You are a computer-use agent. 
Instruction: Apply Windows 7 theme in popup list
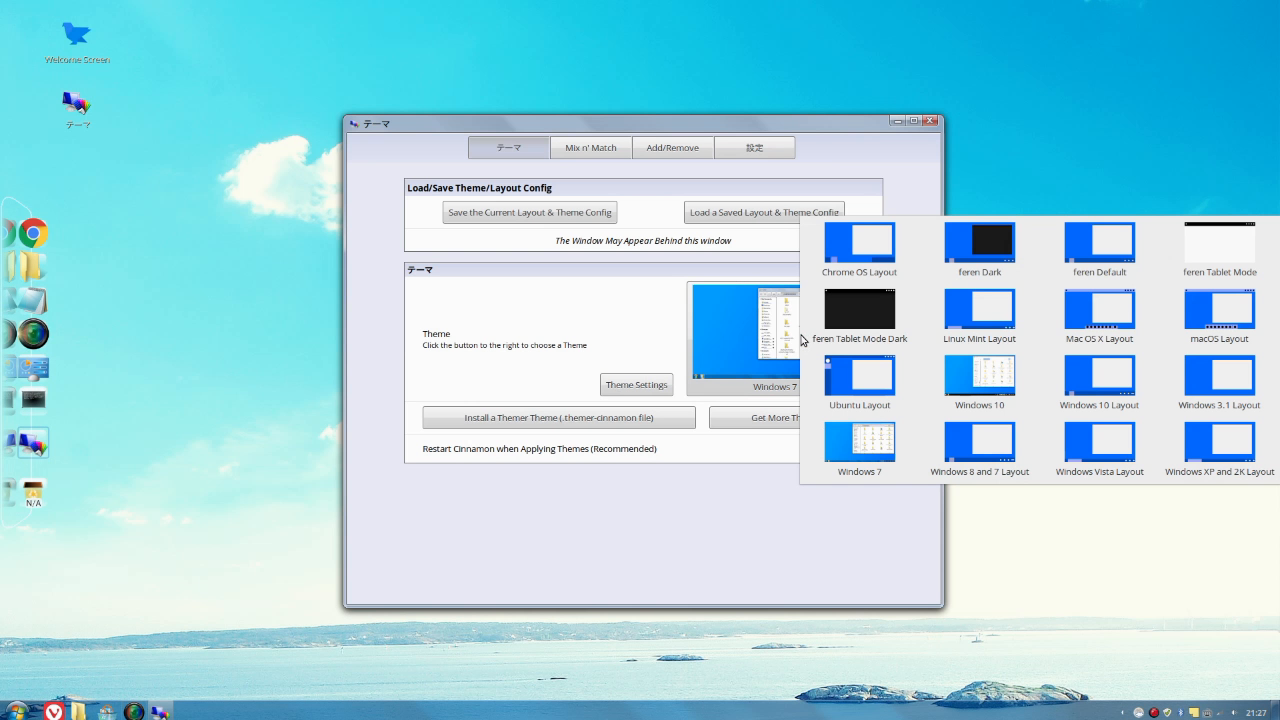click(859, 450)
